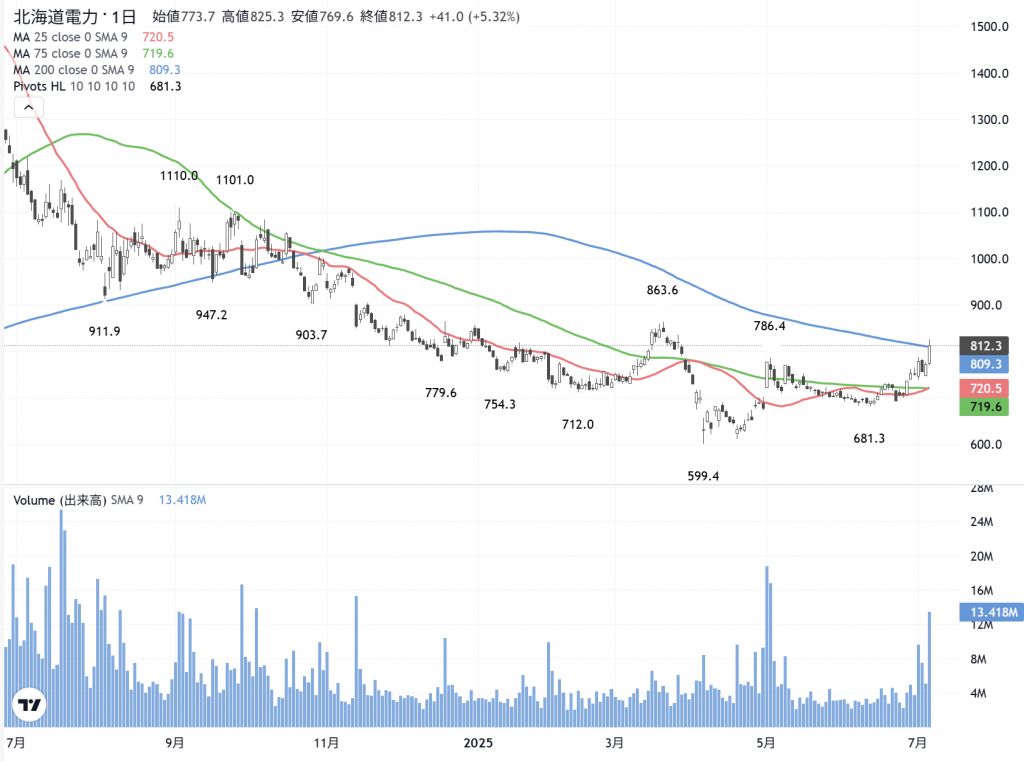Select the MA 25 close 0 SMA 9 legend

coord(71,37)
